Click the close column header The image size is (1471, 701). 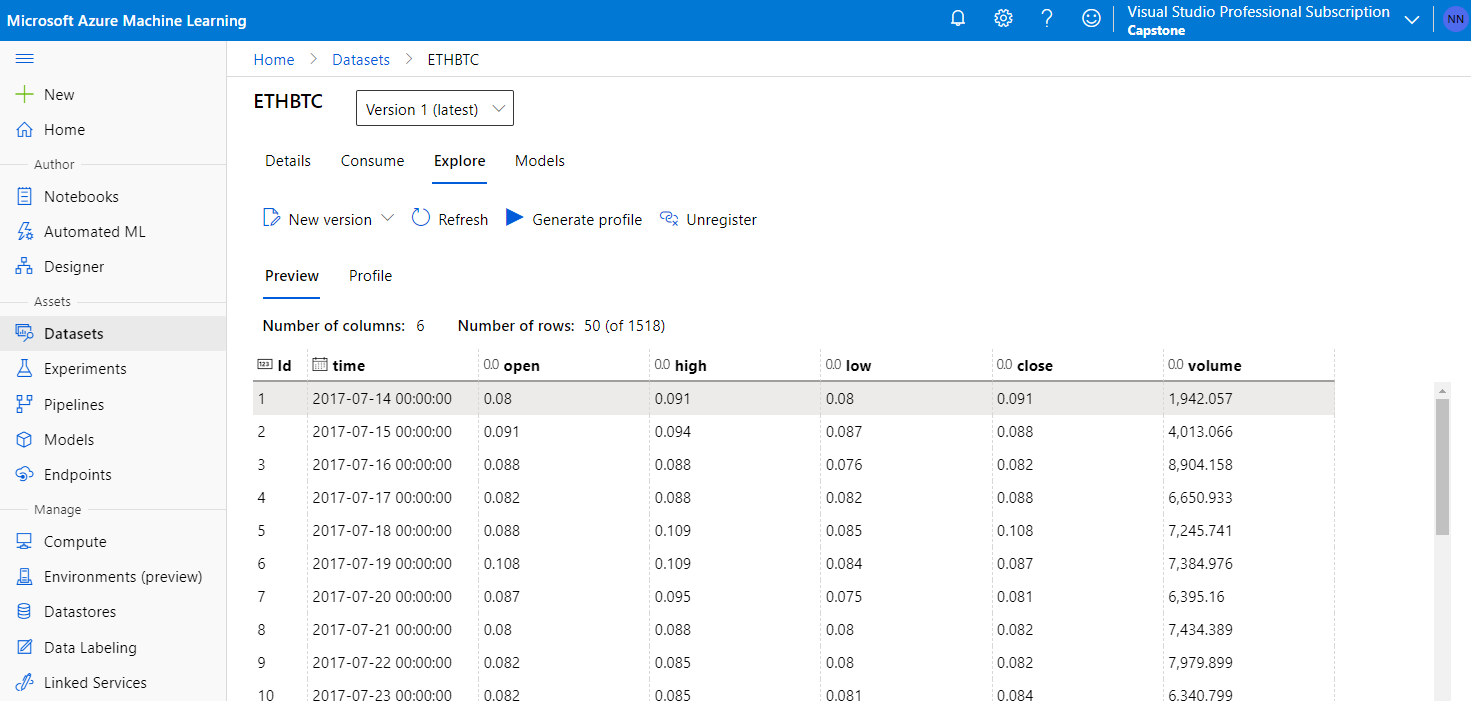(1077, 366)
